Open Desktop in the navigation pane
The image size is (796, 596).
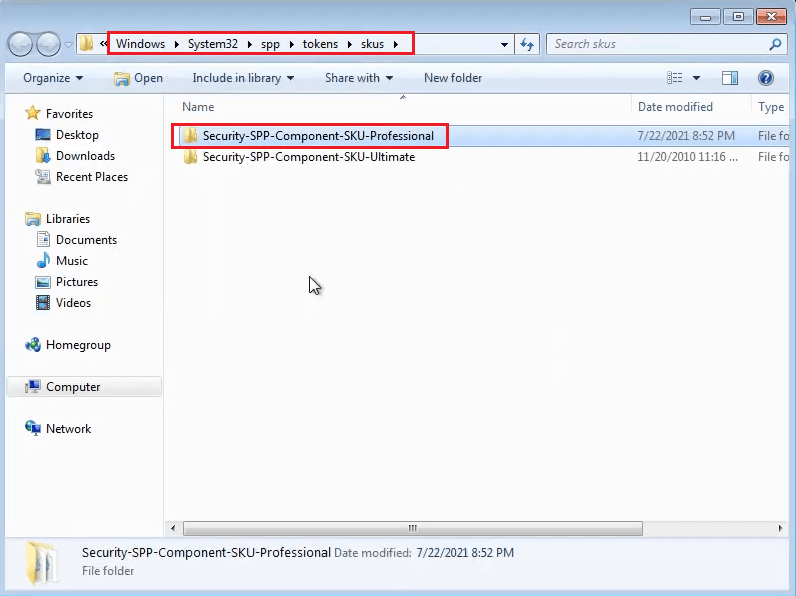pos(77,135)
